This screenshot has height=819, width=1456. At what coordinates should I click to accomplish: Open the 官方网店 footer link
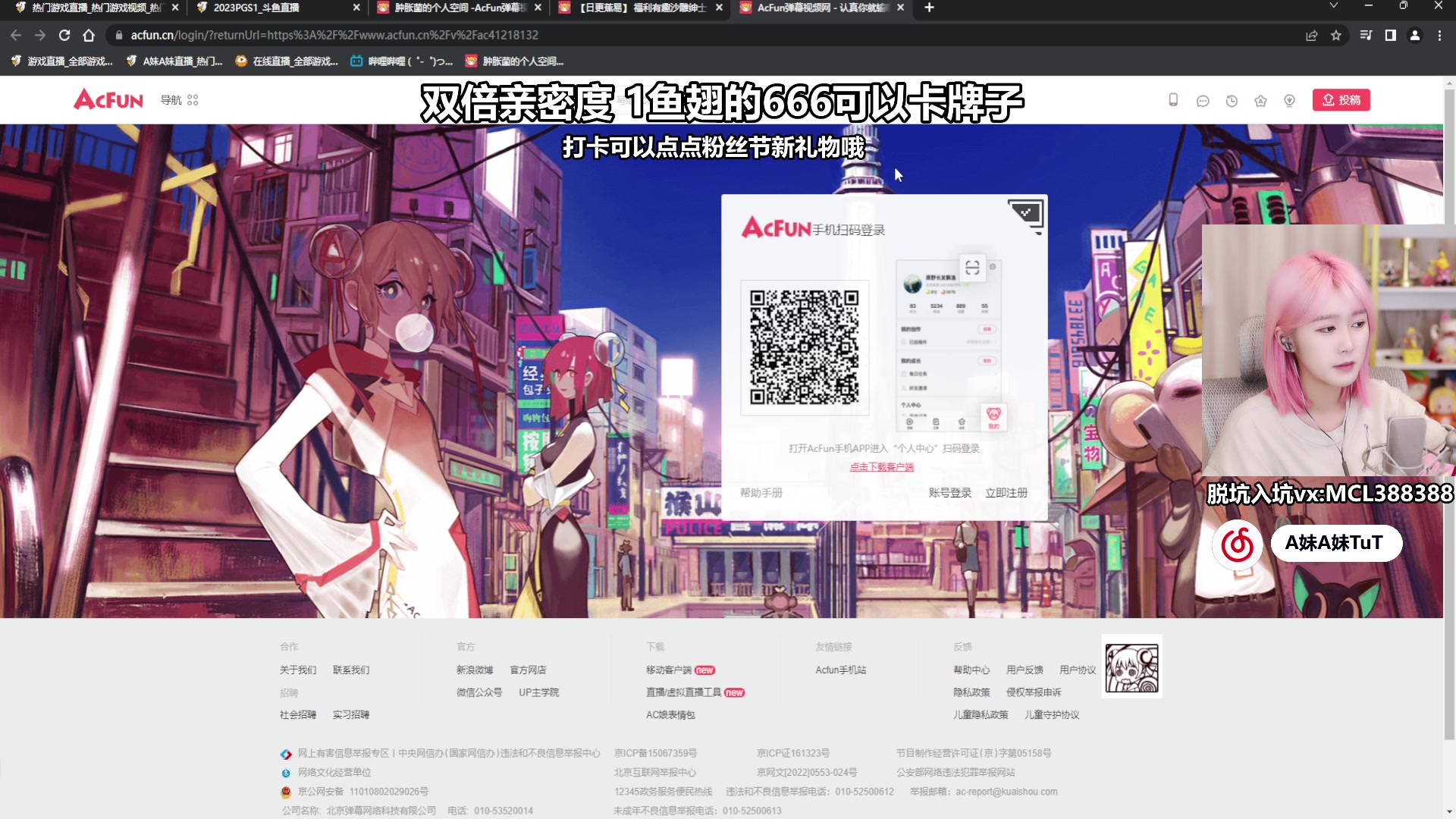(528, 670)
